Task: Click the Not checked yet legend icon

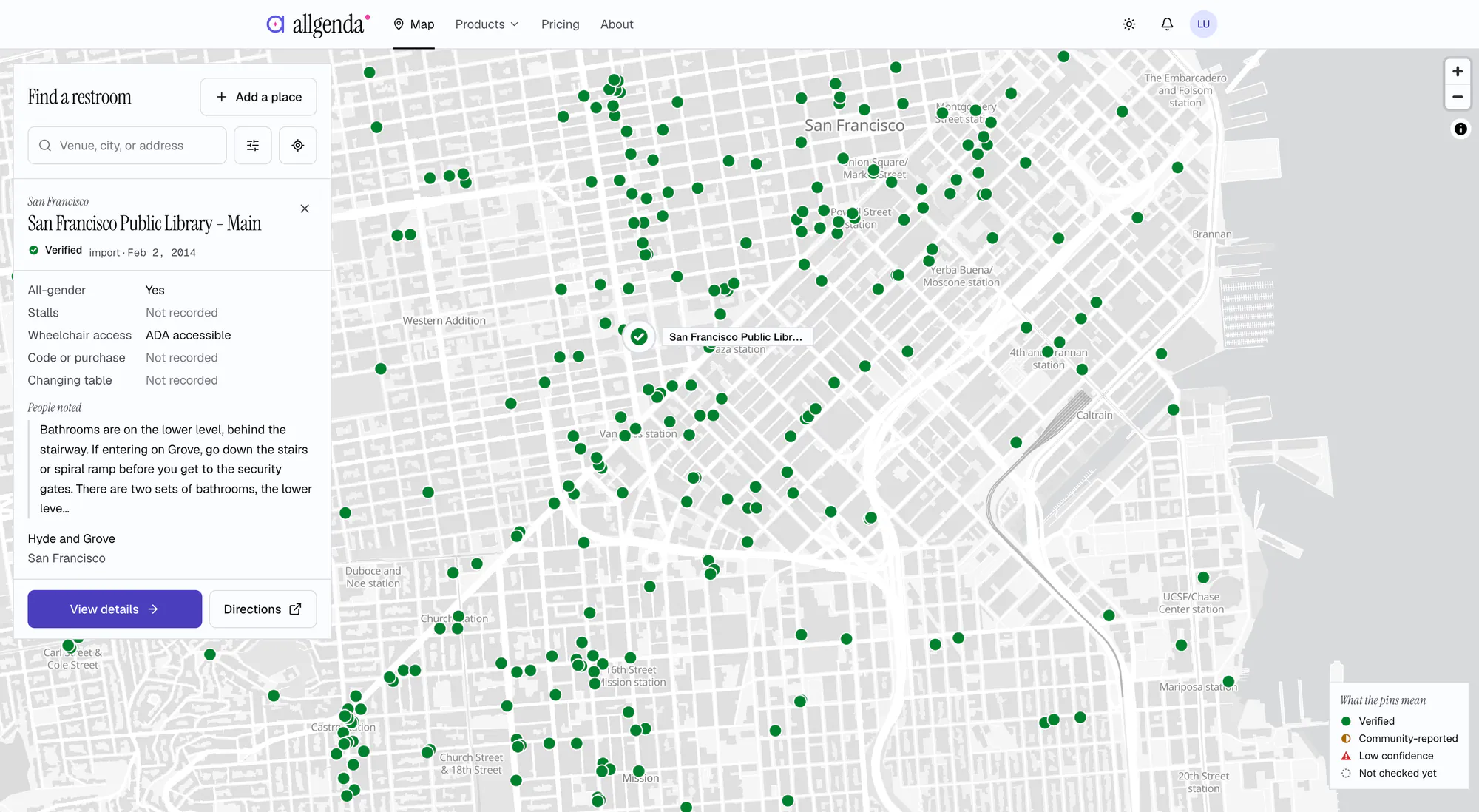Action: pyautogui.click(x=1346, y=773)
